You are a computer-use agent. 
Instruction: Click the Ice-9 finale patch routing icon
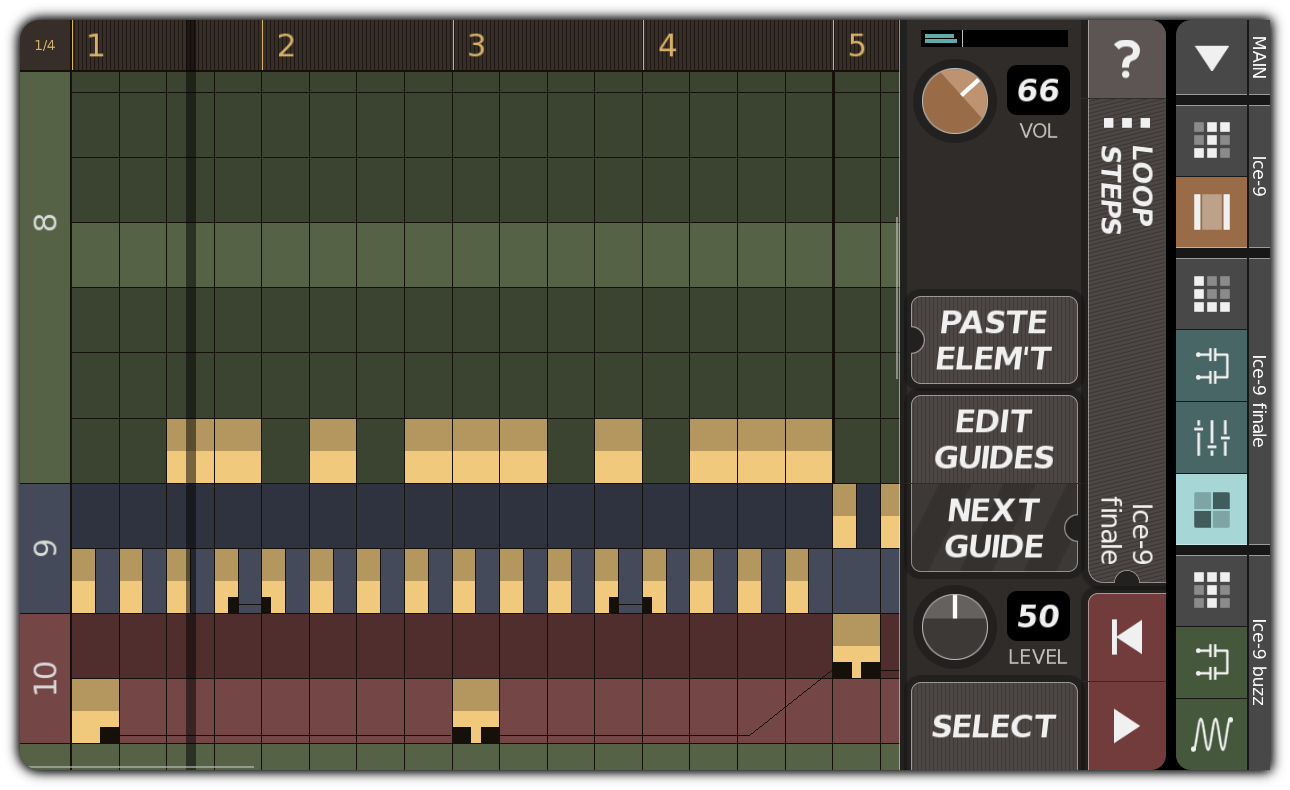pos(1211,367)
